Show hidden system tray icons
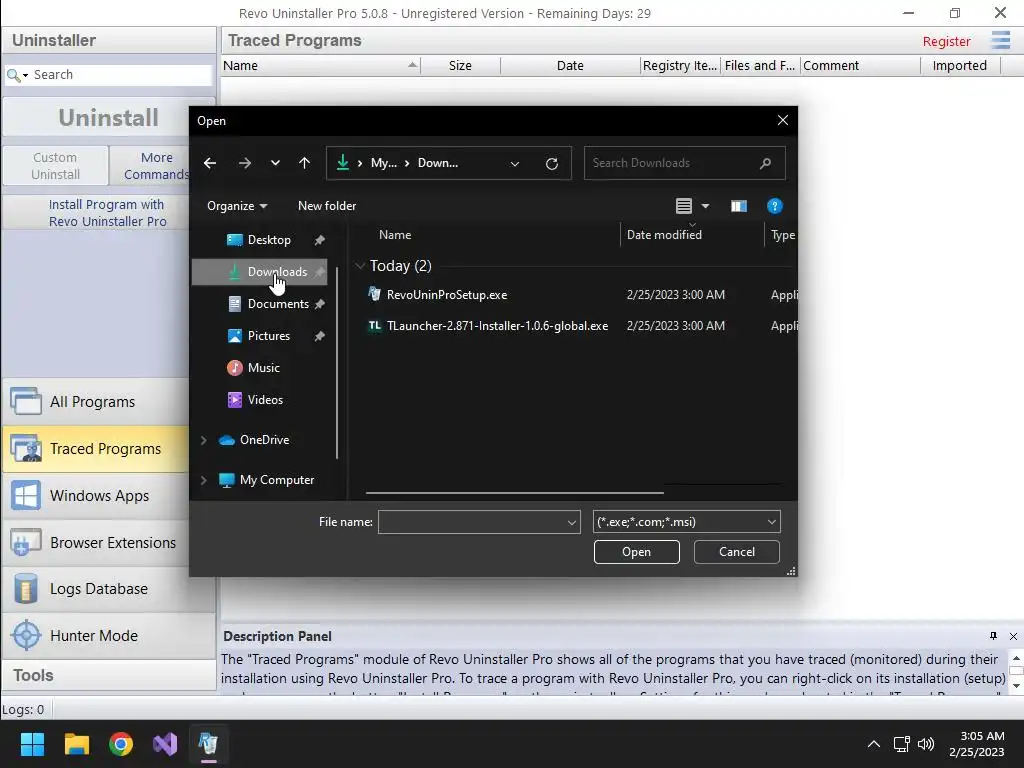Screen dimensions: 1024x768 pyautogui.click(x=874, y=744)
